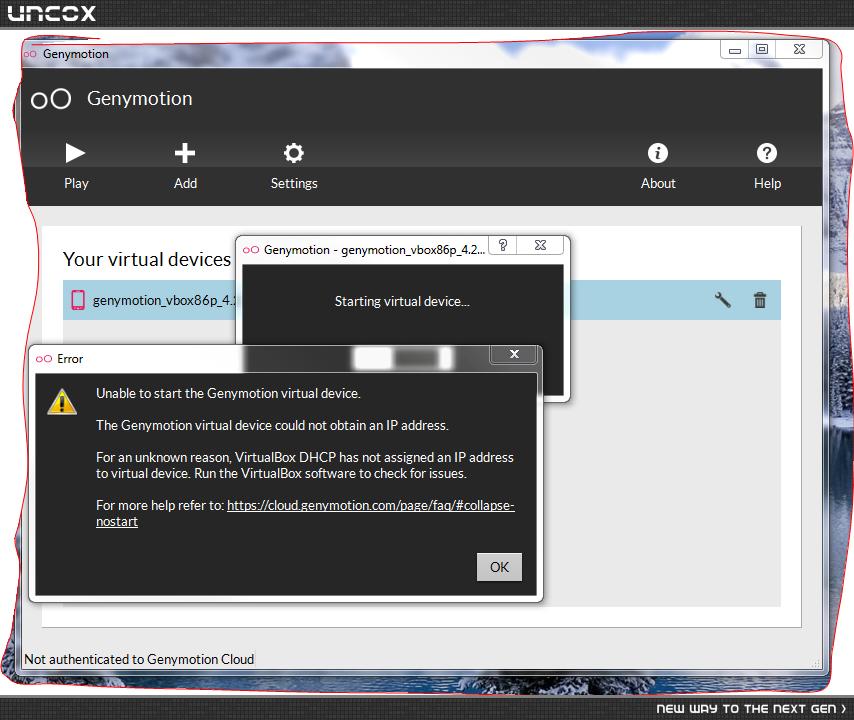Dismiss the Error dialog with OK
Viewport: 854px width, 720px height.
point(499,567)
